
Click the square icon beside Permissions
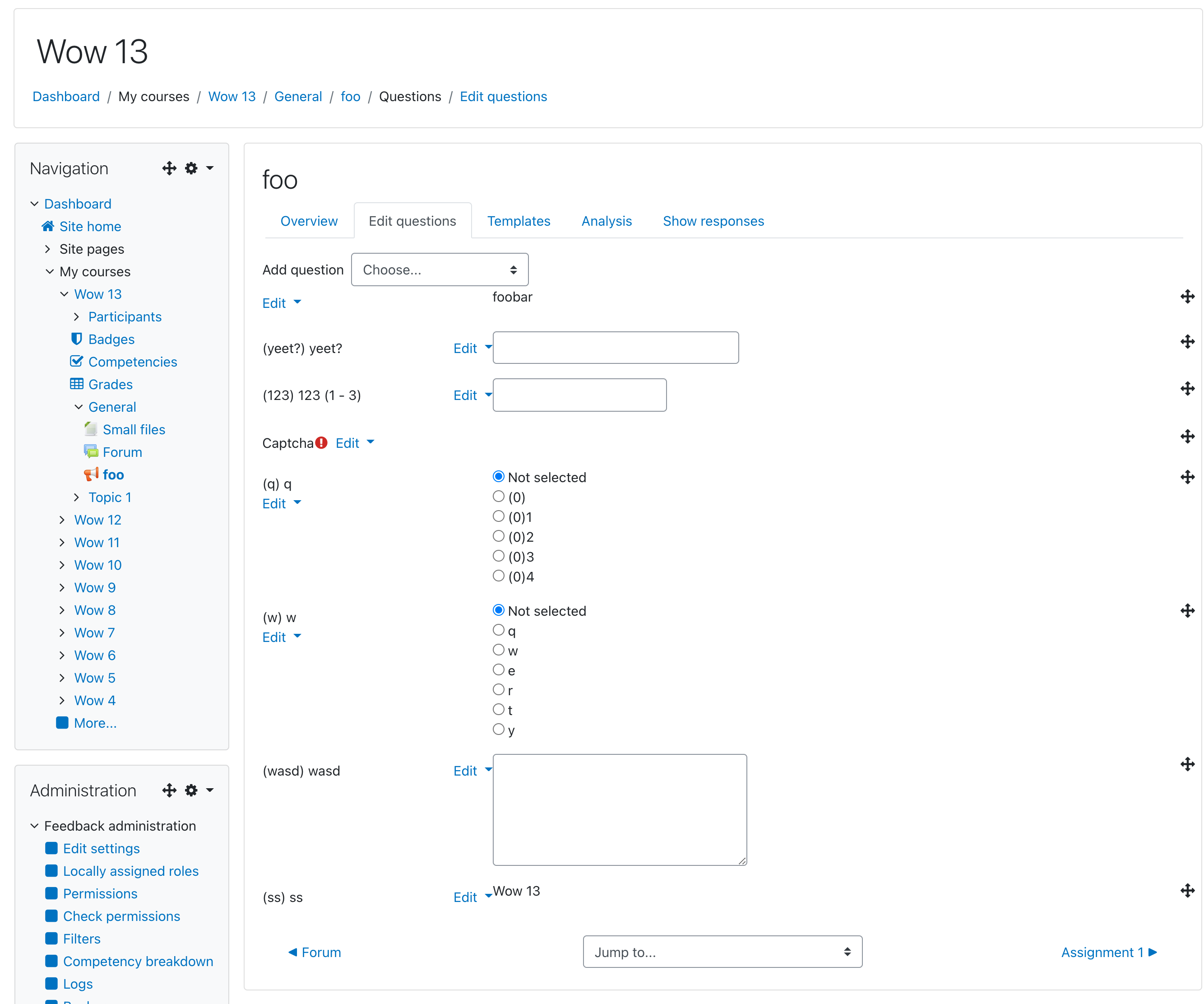[x=51, y=893]
